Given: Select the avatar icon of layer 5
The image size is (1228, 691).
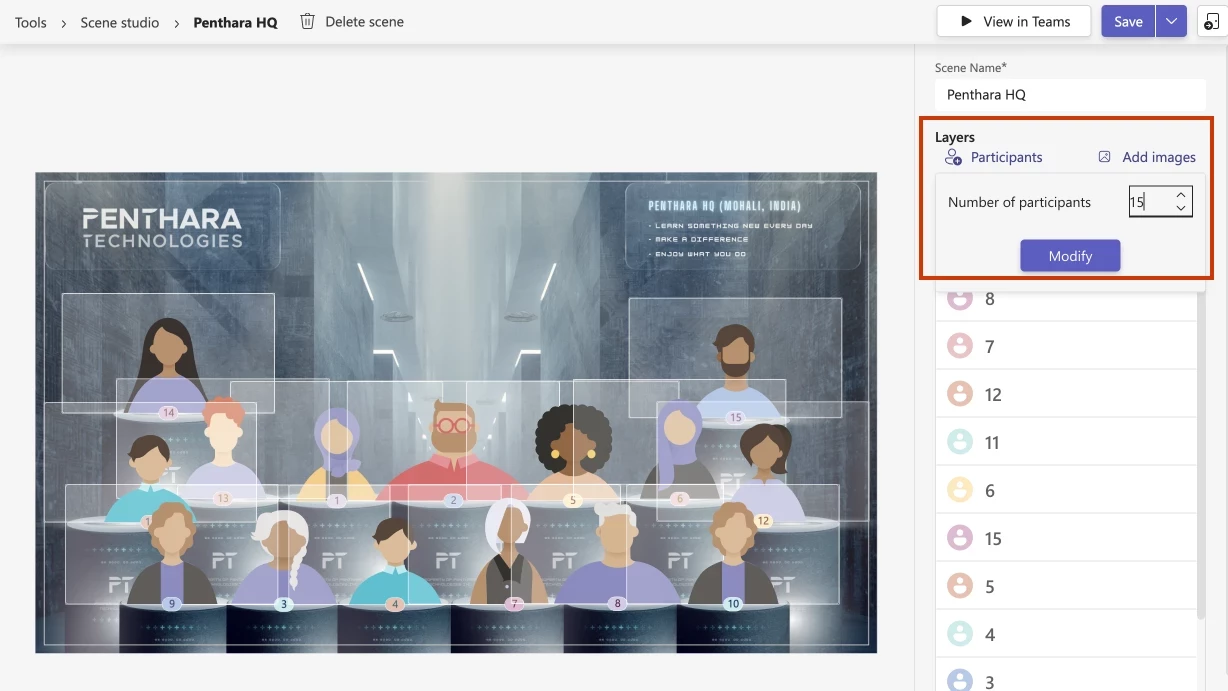Looking at the screenshot, I should tap(960, 586).
